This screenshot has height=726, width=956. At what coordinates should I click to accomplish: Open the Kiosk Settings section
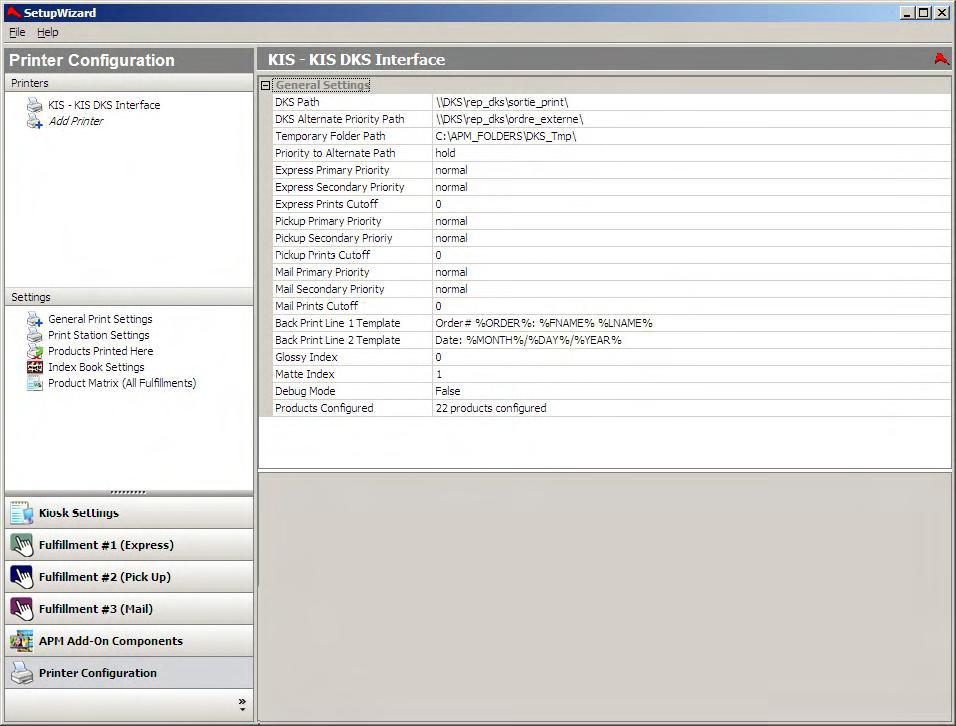[129, 513]
